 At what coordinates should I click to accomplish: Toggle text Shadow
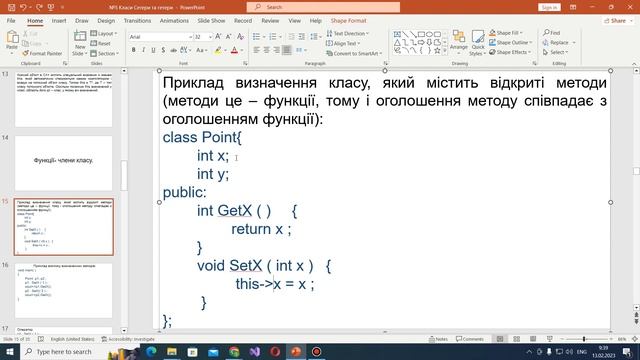pyautogui.click(x=163, y=50)
